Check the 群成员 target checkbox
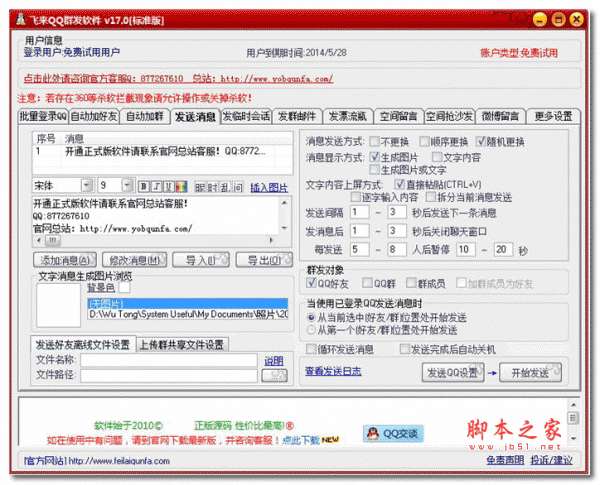Image resolution: width=600 pixels, height=485 pixels. point(411,283)
